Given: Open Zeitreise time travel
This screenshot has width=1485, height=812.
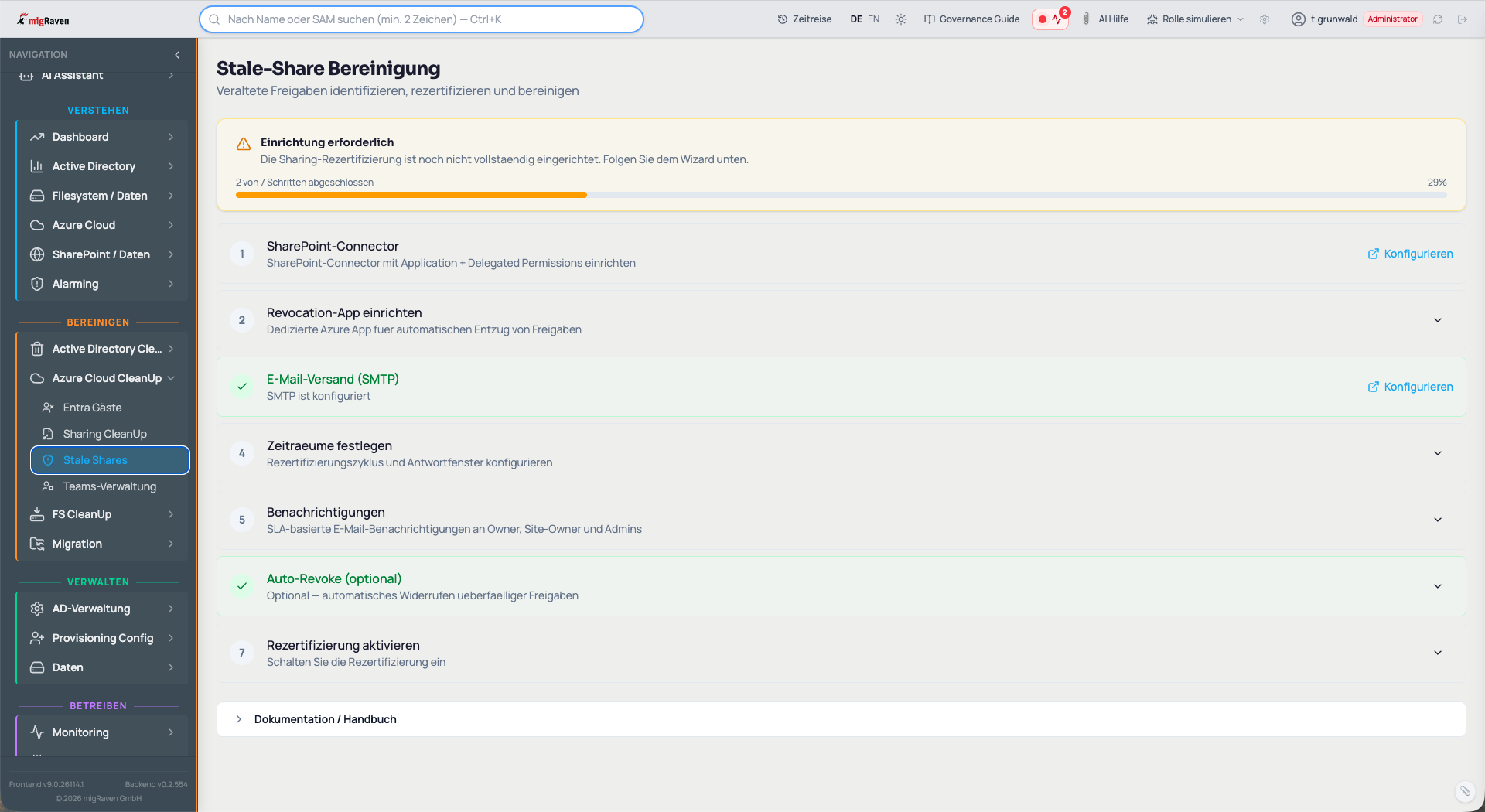Looking at the screenshot, I should click(x=804, y=19).
